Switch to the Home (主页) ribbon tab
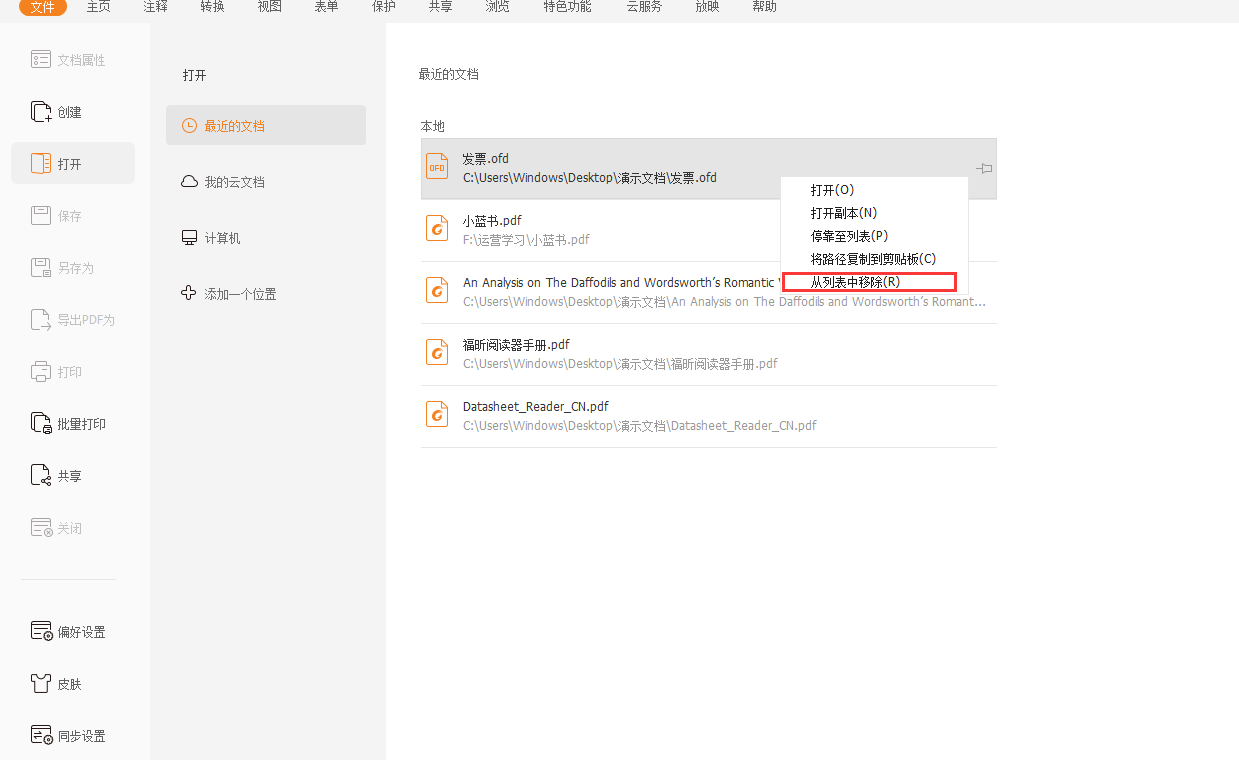This screenshot has height=760, width=1239. (x=98, y=7)
